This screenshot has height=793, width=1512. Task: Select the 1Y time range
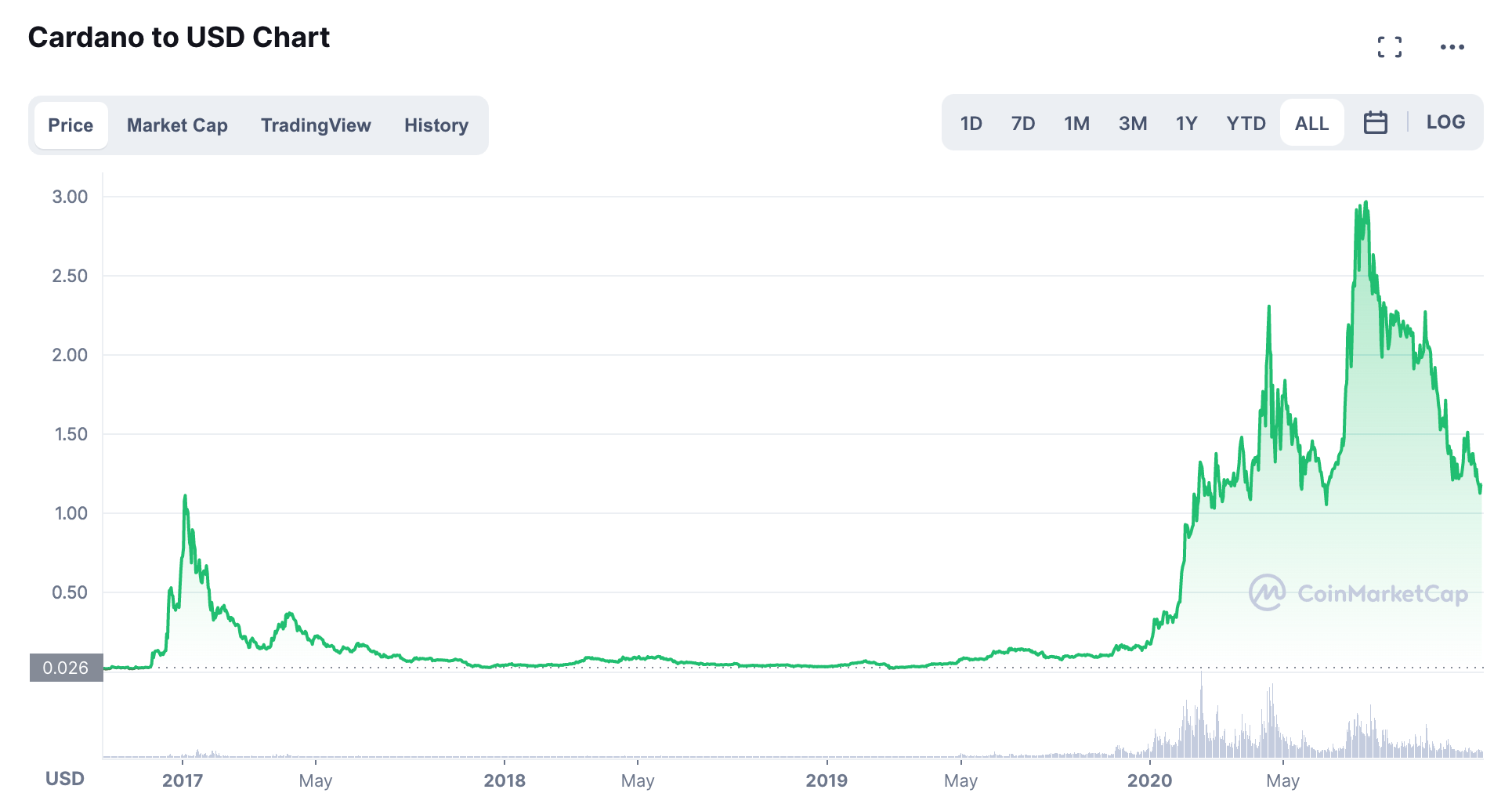coord(1187,123)
